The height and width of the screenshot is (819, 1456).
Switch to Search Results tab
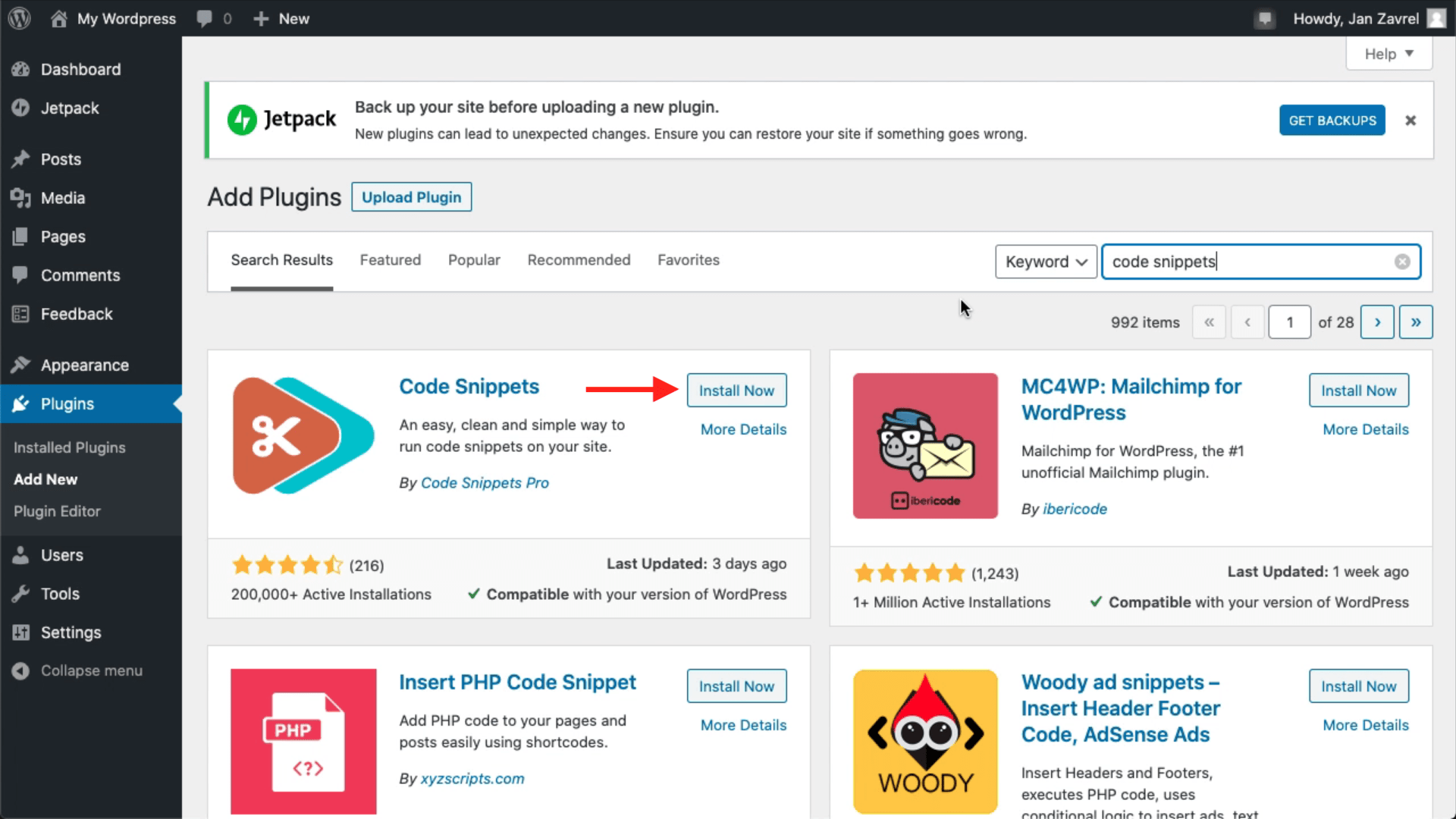coord(282,260)
